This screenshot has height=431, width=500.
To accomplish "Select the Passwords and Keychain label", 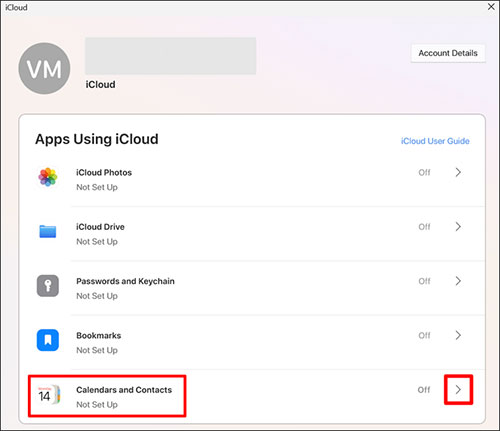I will tap(125, 281).
